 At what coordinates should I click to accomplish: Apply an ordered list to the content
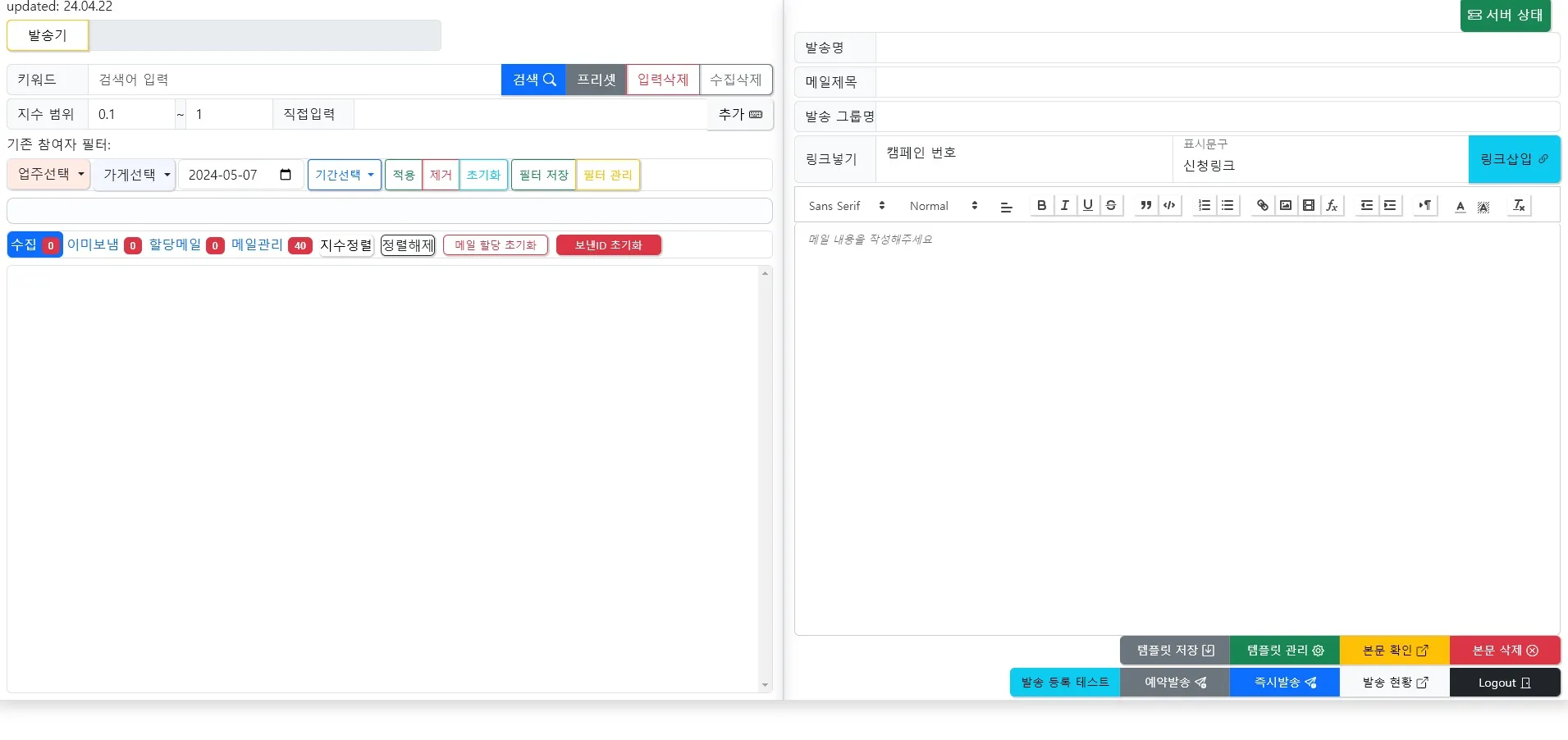tap(1203, 206)
